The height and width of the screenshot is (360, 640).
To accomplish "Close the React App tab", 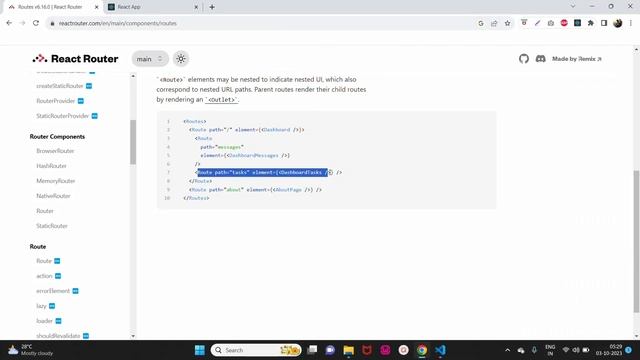I will [x=196, y=7].
